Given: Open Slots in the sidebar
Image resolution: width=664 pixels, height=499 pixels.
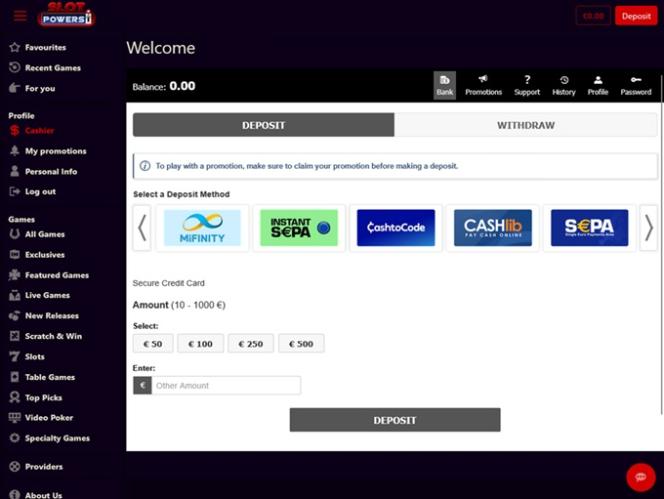Looking at the screenshot, I should click(35, 357).
